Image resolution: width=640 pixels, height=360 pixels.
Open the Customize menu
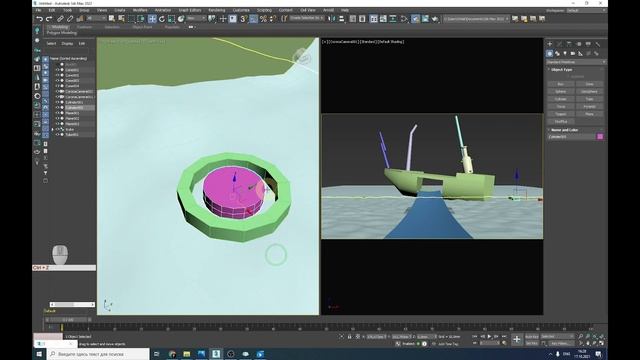(241, 10)
